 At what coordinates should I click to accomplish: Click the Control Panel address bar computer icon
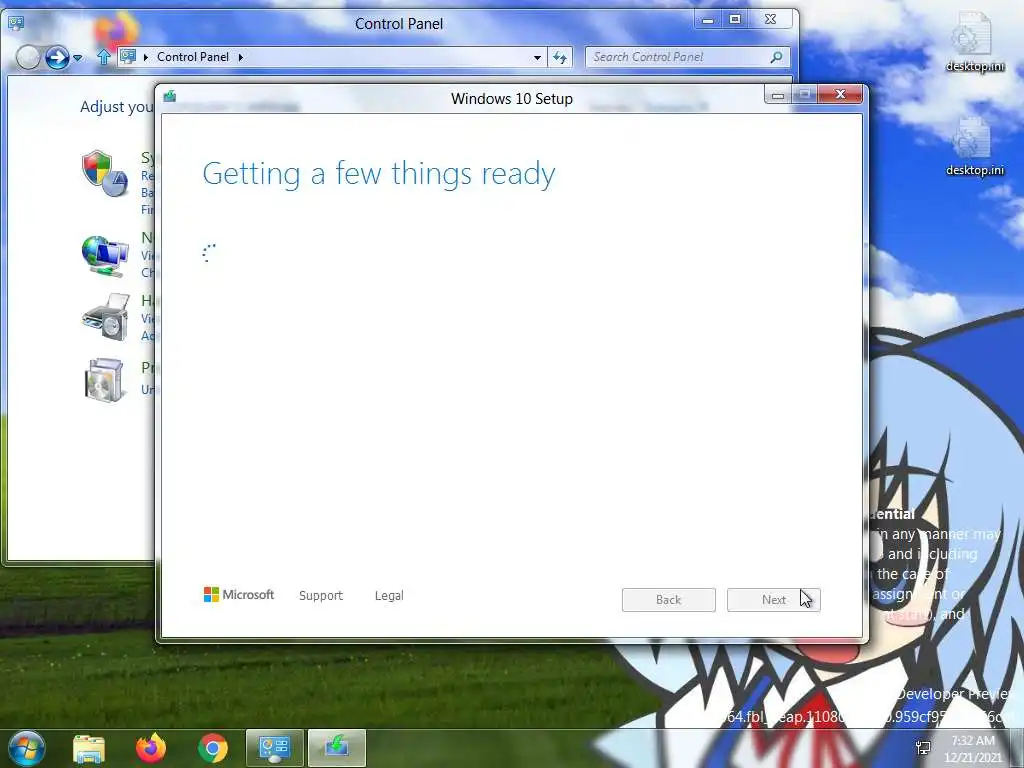click(x=129, y=57)
